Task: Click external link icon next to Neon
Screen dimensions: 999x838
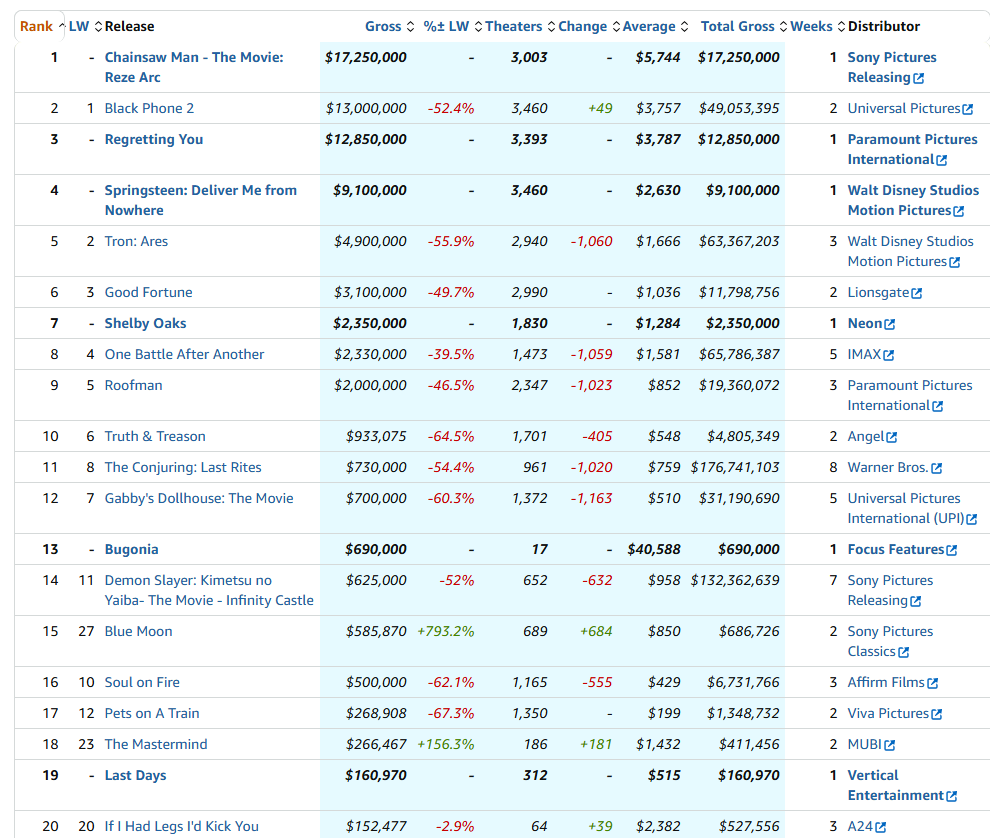Action: [890, 324]
